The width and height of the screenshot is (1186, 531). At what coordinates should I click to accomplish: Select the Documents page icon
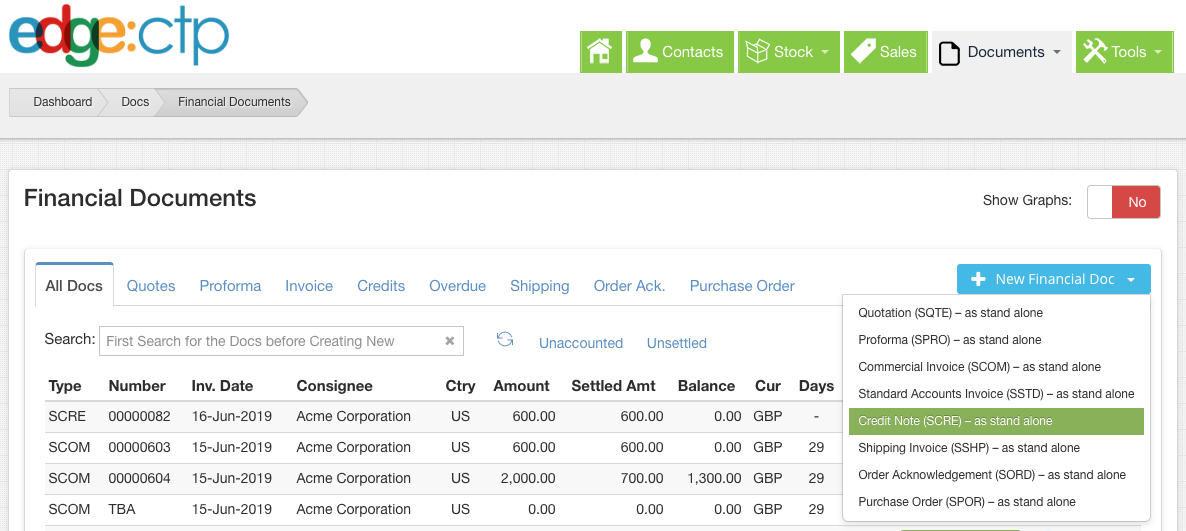(948, 53)
